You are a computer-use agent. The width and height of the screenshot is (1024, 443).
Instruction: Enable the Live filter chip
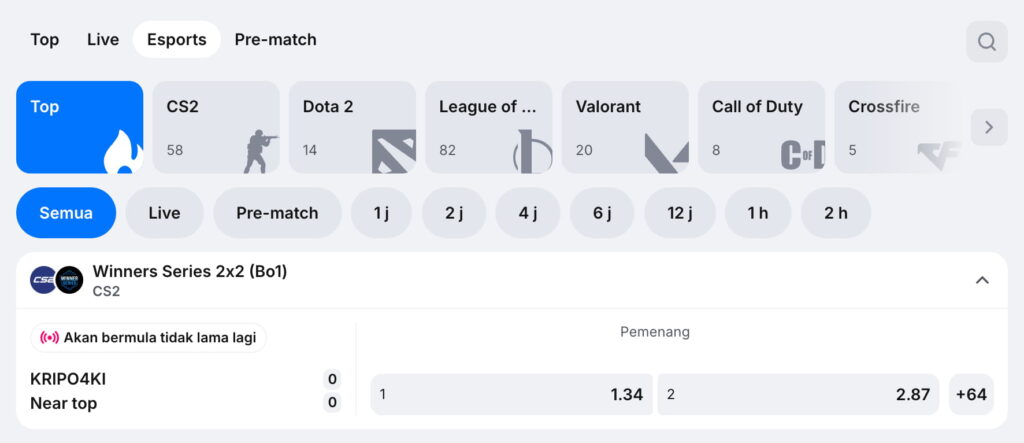pos(164,213)
